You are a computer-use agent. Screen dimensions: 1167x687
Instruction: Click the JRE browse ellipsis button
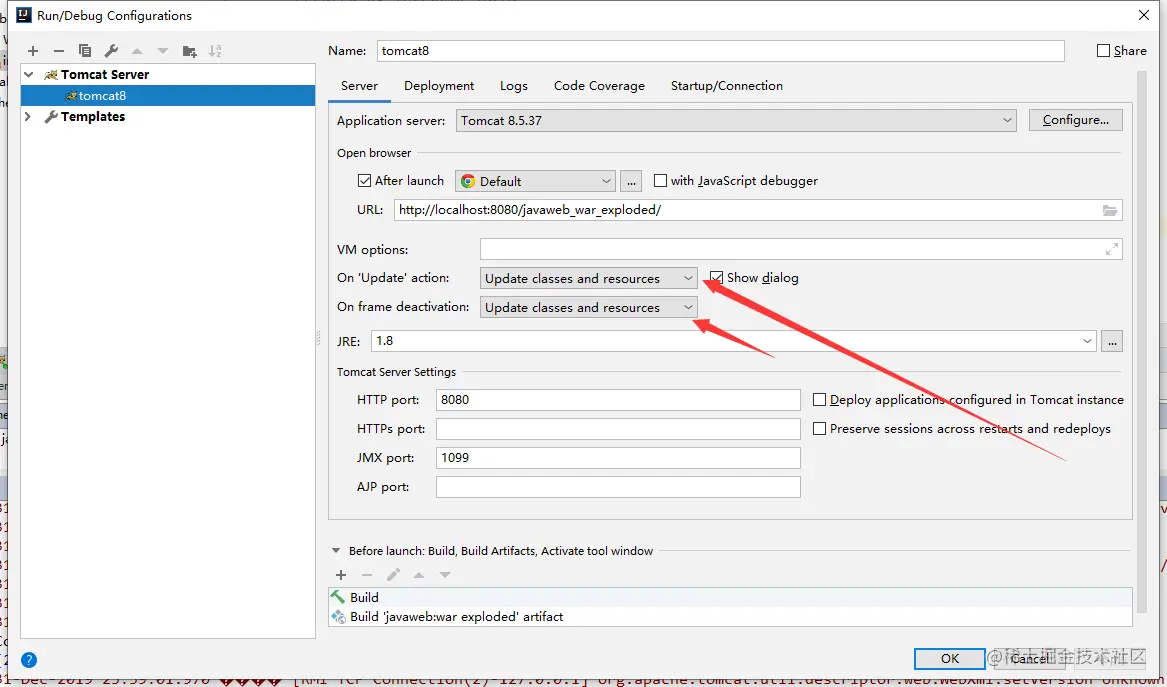click(x=1112, y=341)
